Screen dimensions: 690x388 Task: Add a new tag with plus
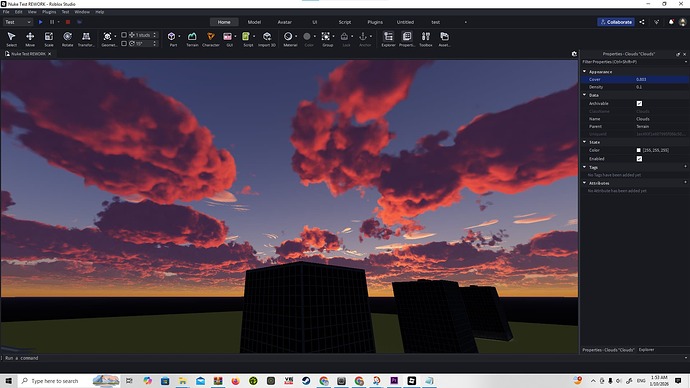686,167
